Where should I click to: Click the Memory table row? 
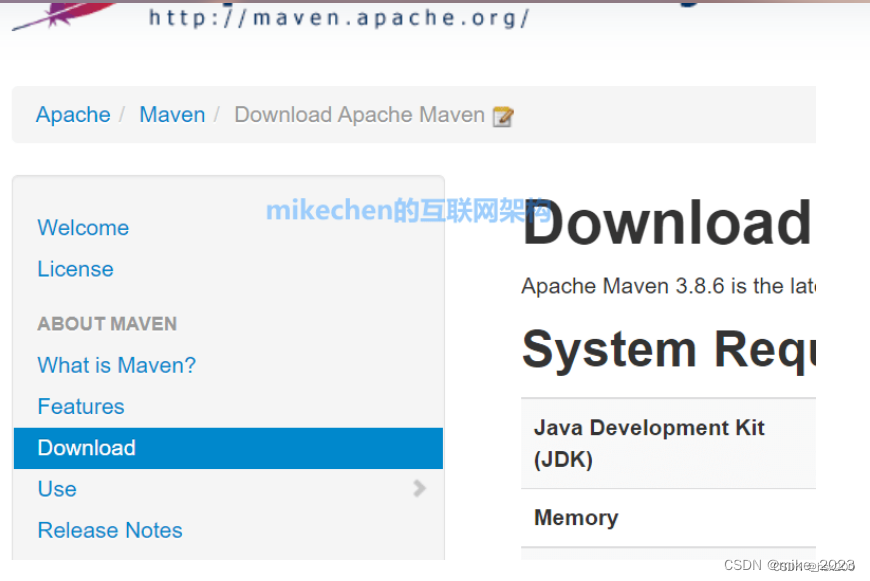tap(576, 518)
